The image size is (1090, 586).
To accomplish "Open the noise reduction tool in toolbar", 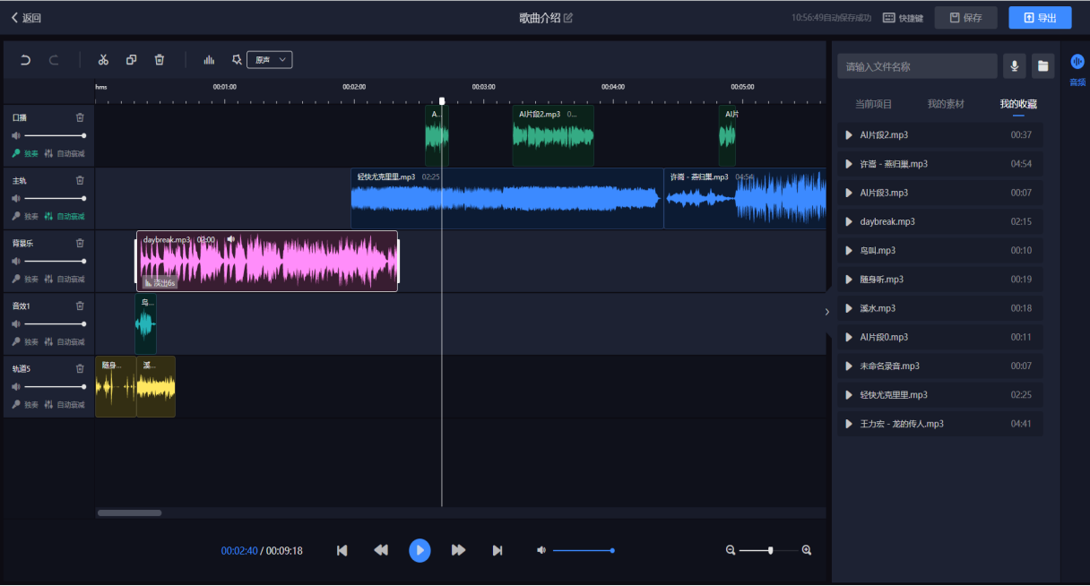I will point(236,59).
